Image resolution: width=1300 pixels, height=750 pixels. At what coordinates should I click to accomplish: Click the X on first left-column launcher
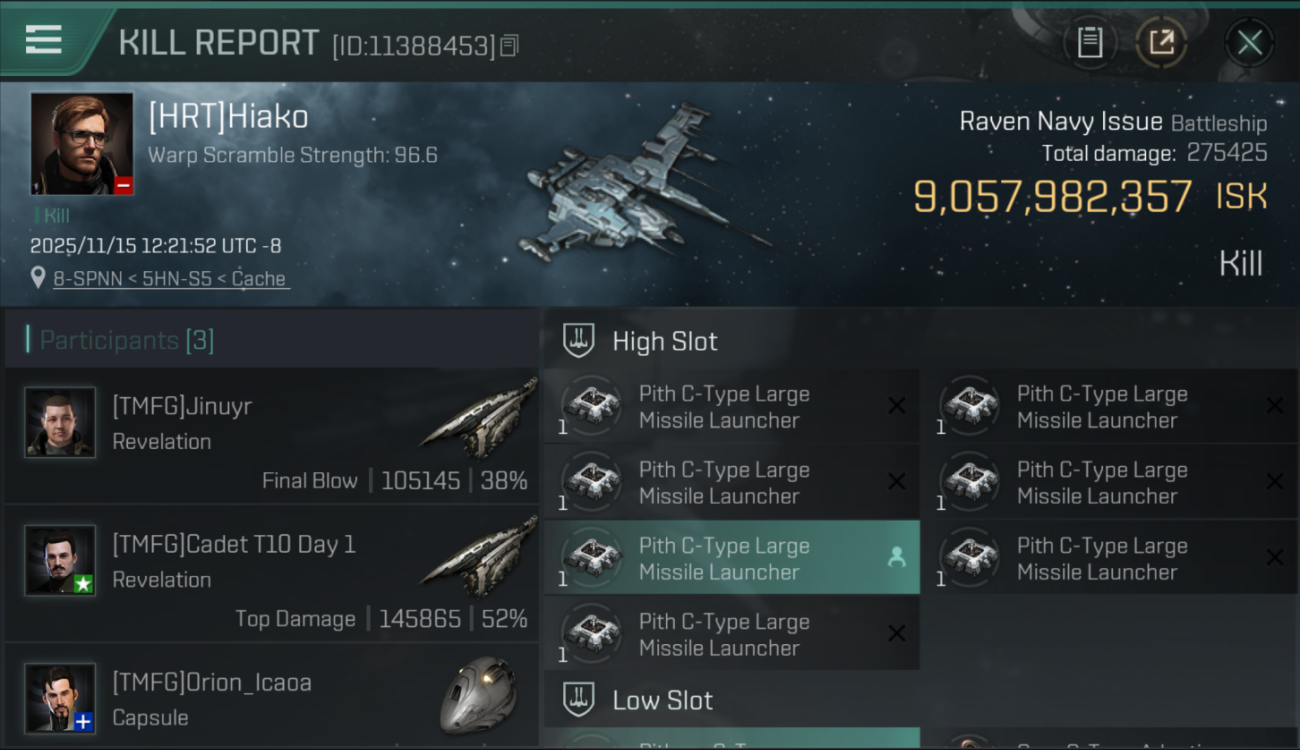point(896,405)
